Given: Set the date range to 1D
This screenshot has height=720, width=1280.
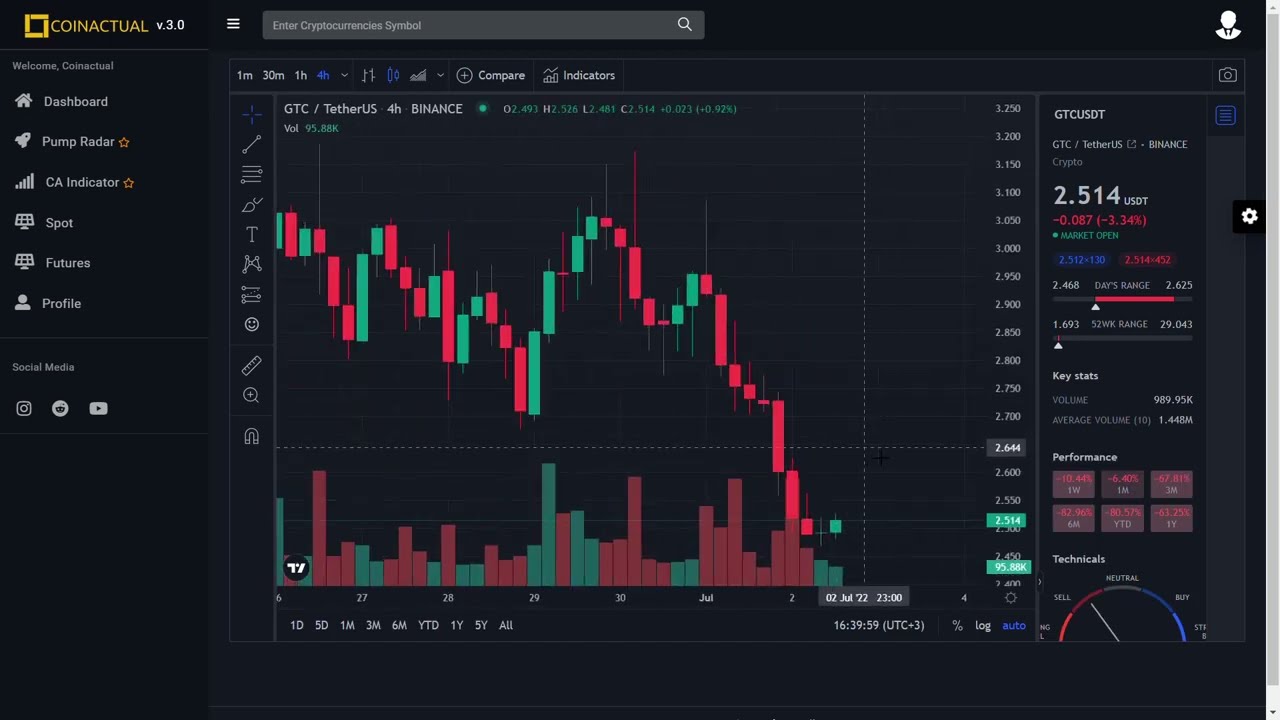Looking at the screenshot, I should click(x=297, y=625).
